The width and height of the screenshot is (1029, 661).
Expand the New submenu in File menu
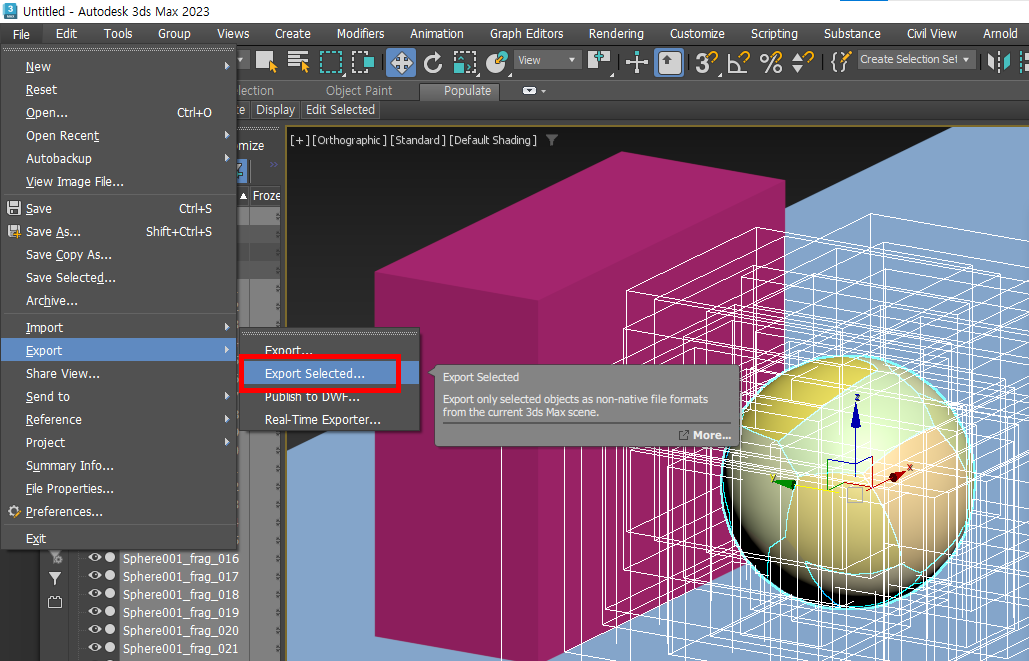click(119, 66)
